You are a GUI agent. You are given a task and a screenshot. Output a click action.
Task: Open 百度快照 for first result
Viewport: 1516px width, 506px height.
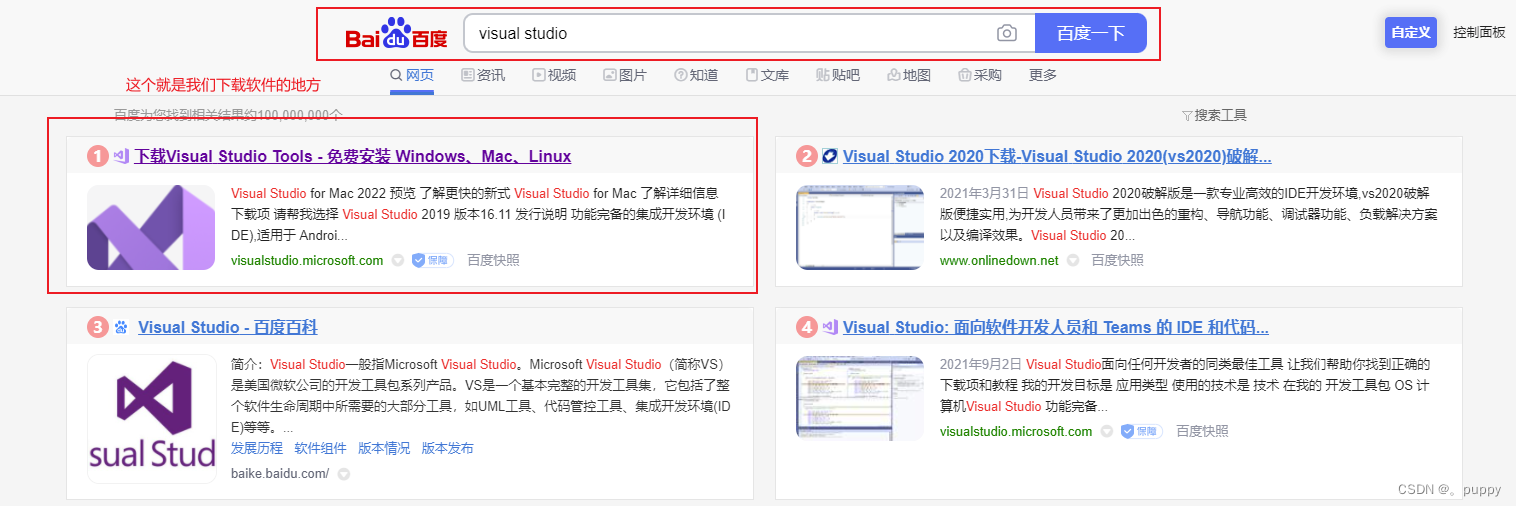click(493, 260)
